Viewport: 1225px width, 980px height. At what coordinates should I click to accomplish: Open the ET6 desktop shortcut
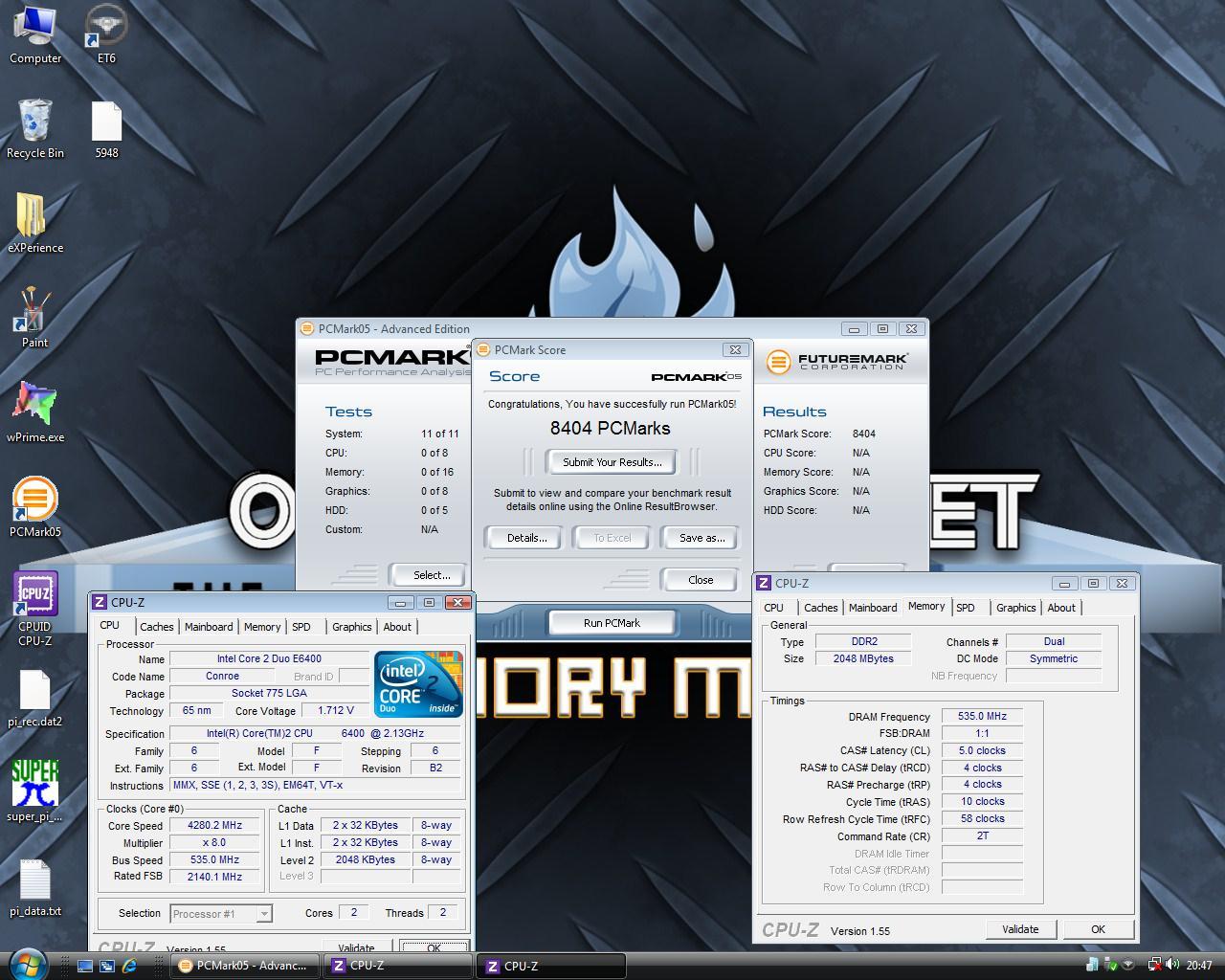pyautogui.click(x=106, y=34)
